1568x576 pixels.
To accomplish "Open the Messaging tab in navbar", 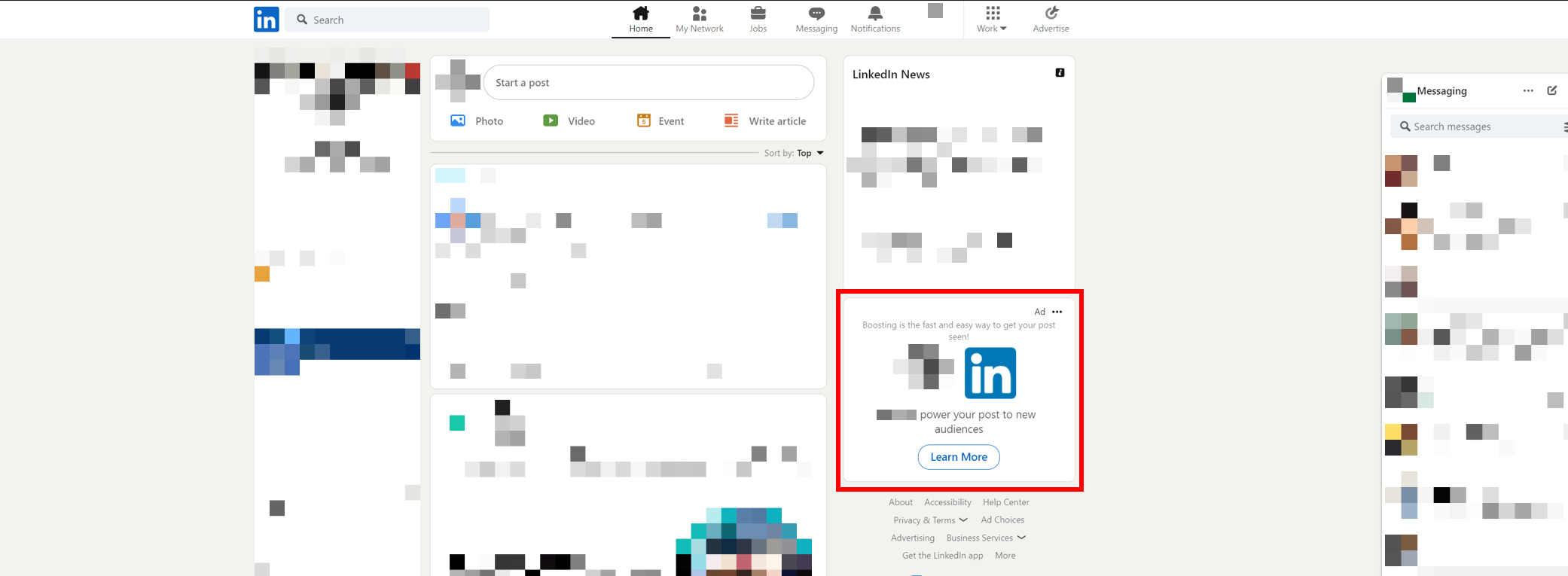I will click(816, 20).
